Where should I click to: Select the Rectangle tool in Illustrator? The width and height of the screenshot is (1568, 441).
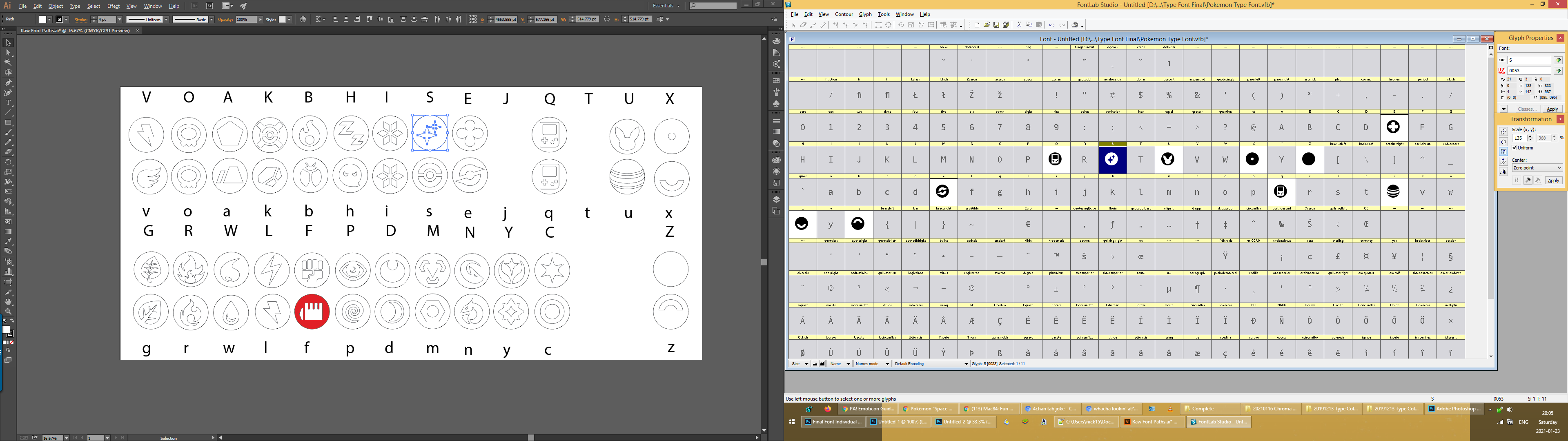pos(9,122)
